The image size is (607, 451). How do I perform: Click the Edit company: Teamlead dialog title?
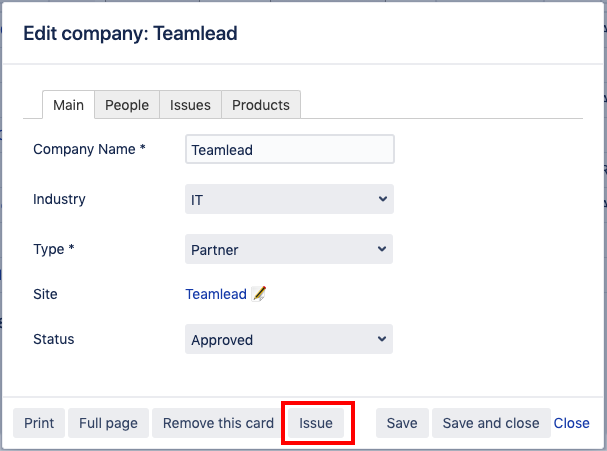point(130,34)
